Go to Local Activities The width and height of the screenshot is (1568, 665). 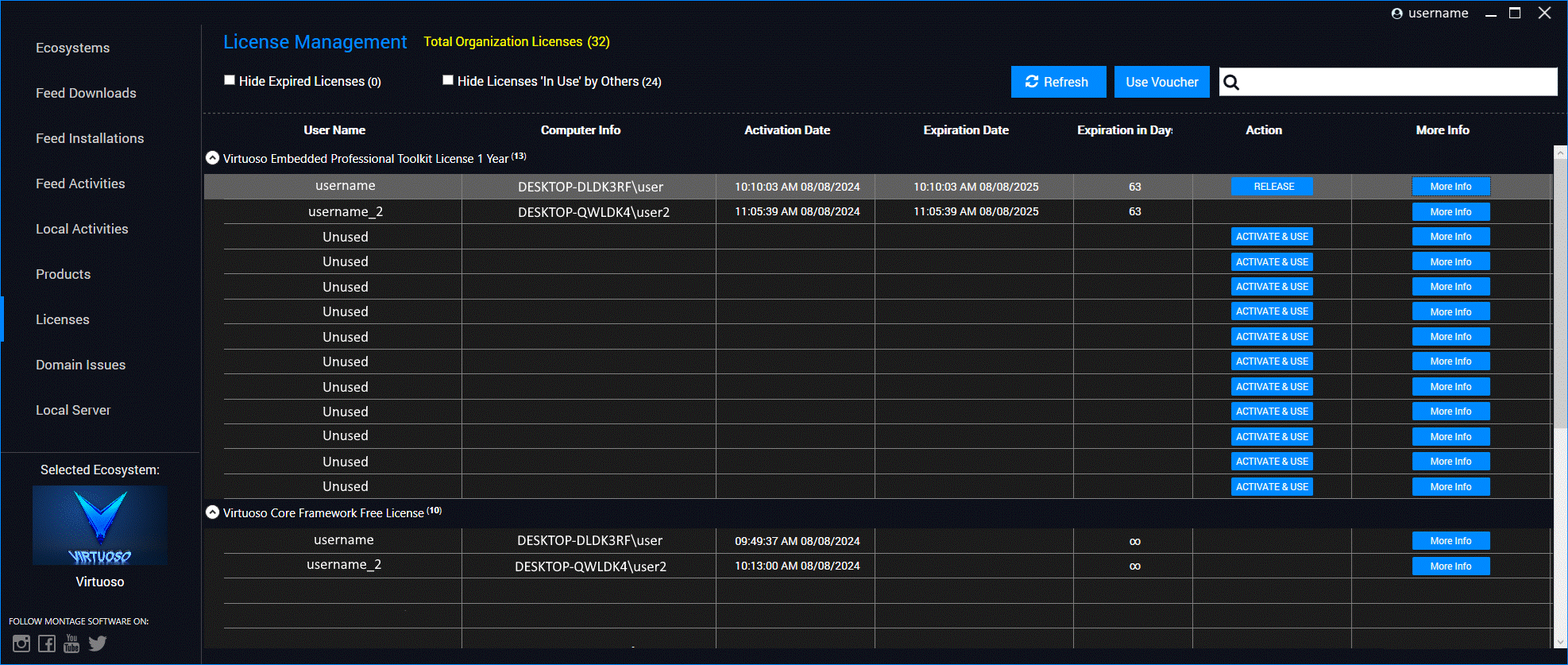point(82,229)
